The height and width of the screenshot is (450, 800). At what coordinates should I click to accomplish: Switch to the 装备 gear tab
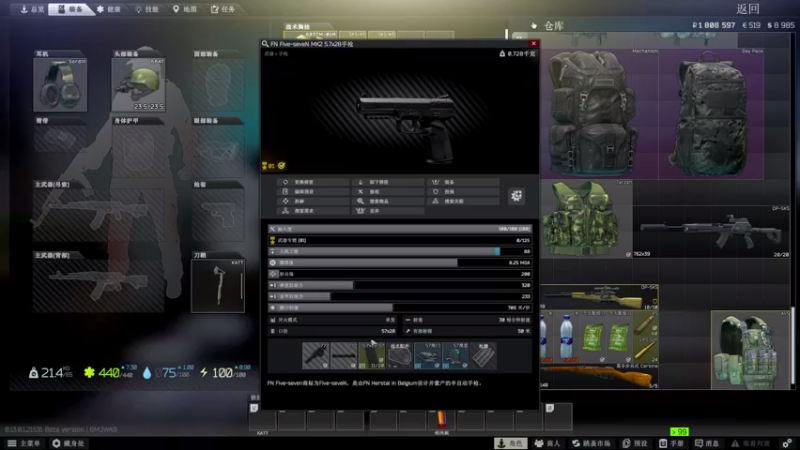pos(70,9)
